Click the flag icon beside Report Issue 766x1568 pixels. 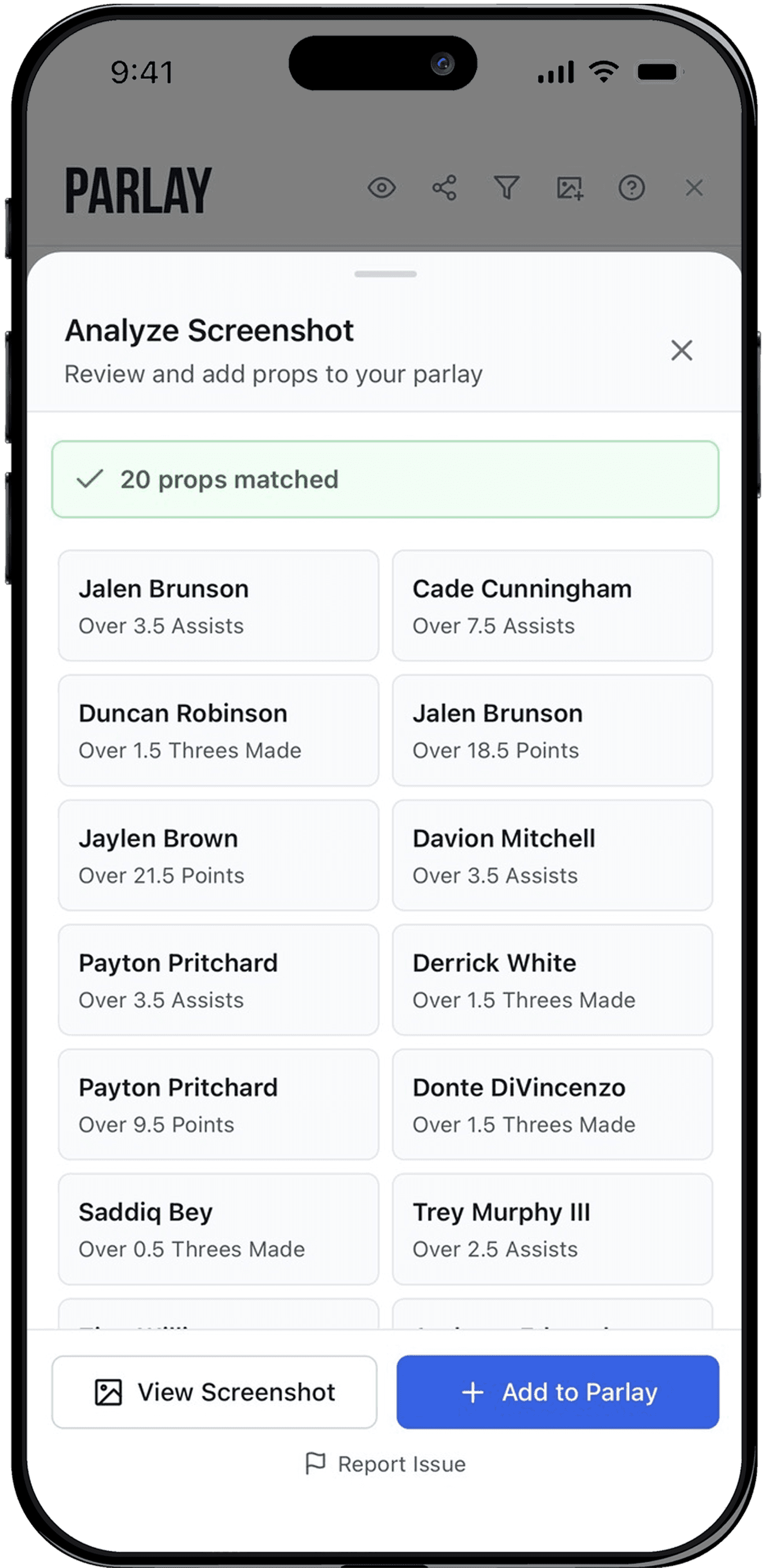tap(315, 1464)
